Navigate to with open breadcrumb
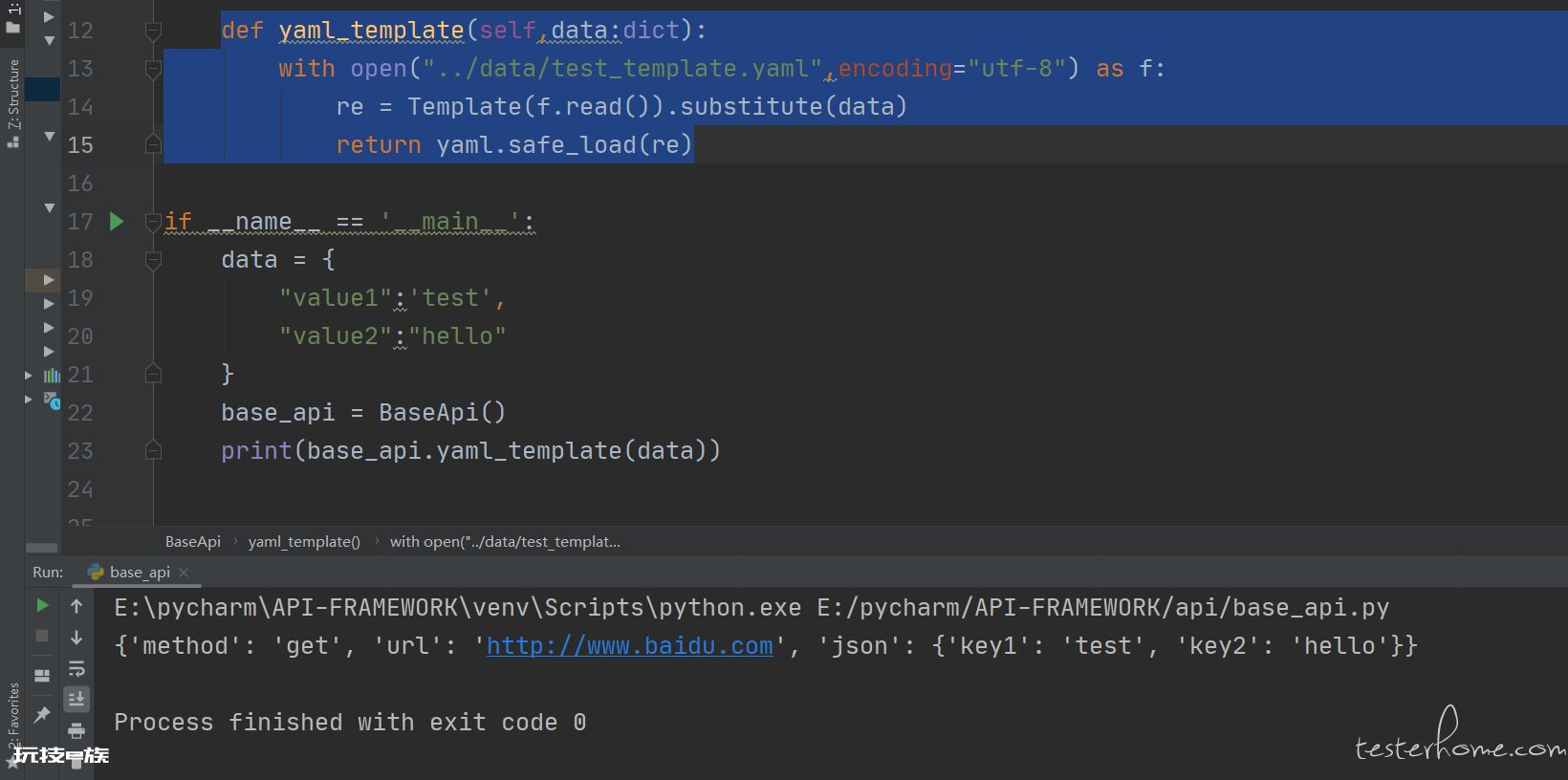 tap(505, 542)
